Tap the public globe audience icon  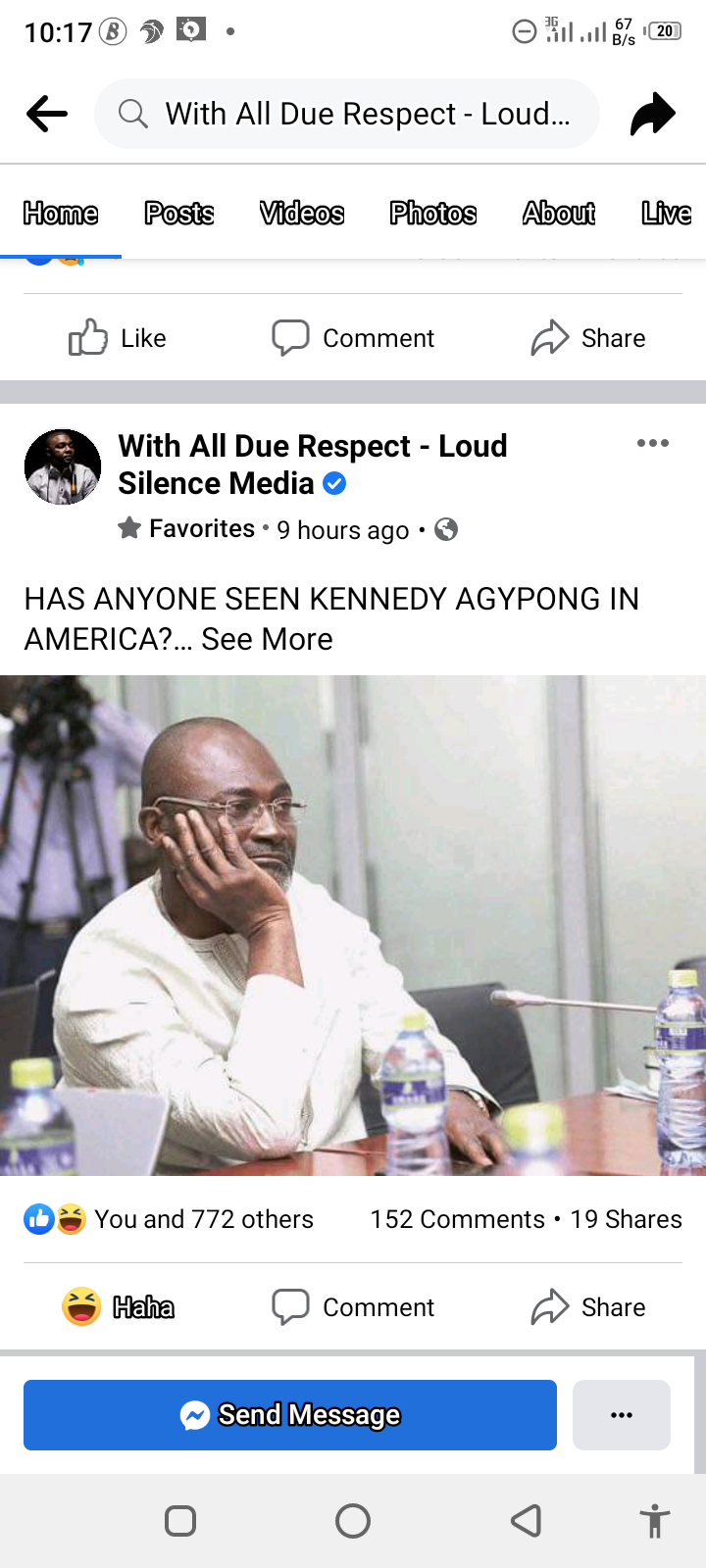point(446,530)
